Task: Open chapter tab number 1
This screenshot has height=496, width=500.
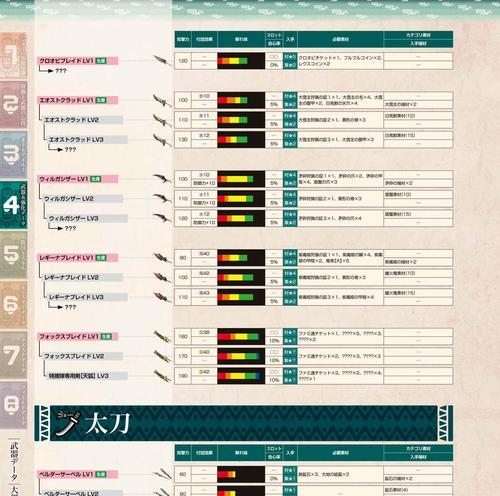Action: [13, 55]
